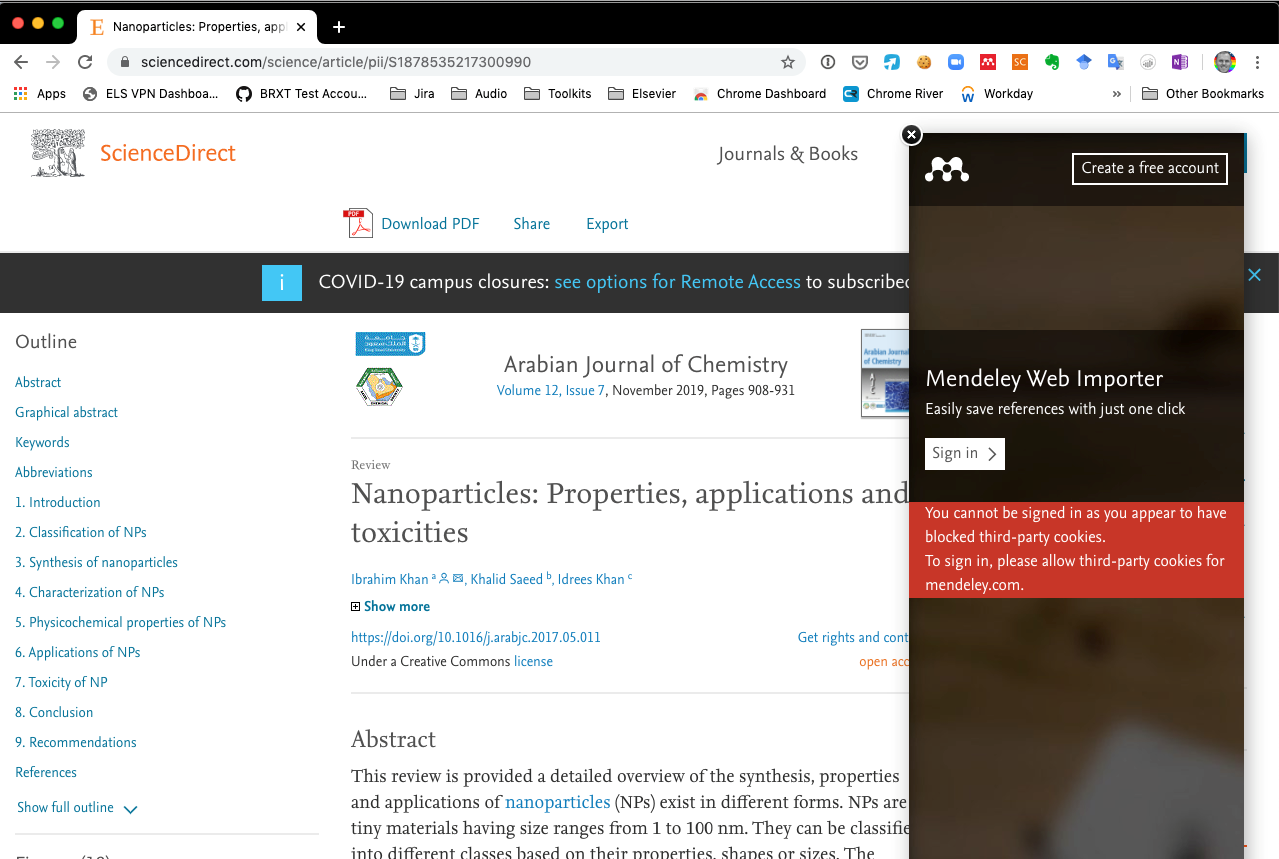Open the Chrome River bookmark

[893, 93]
